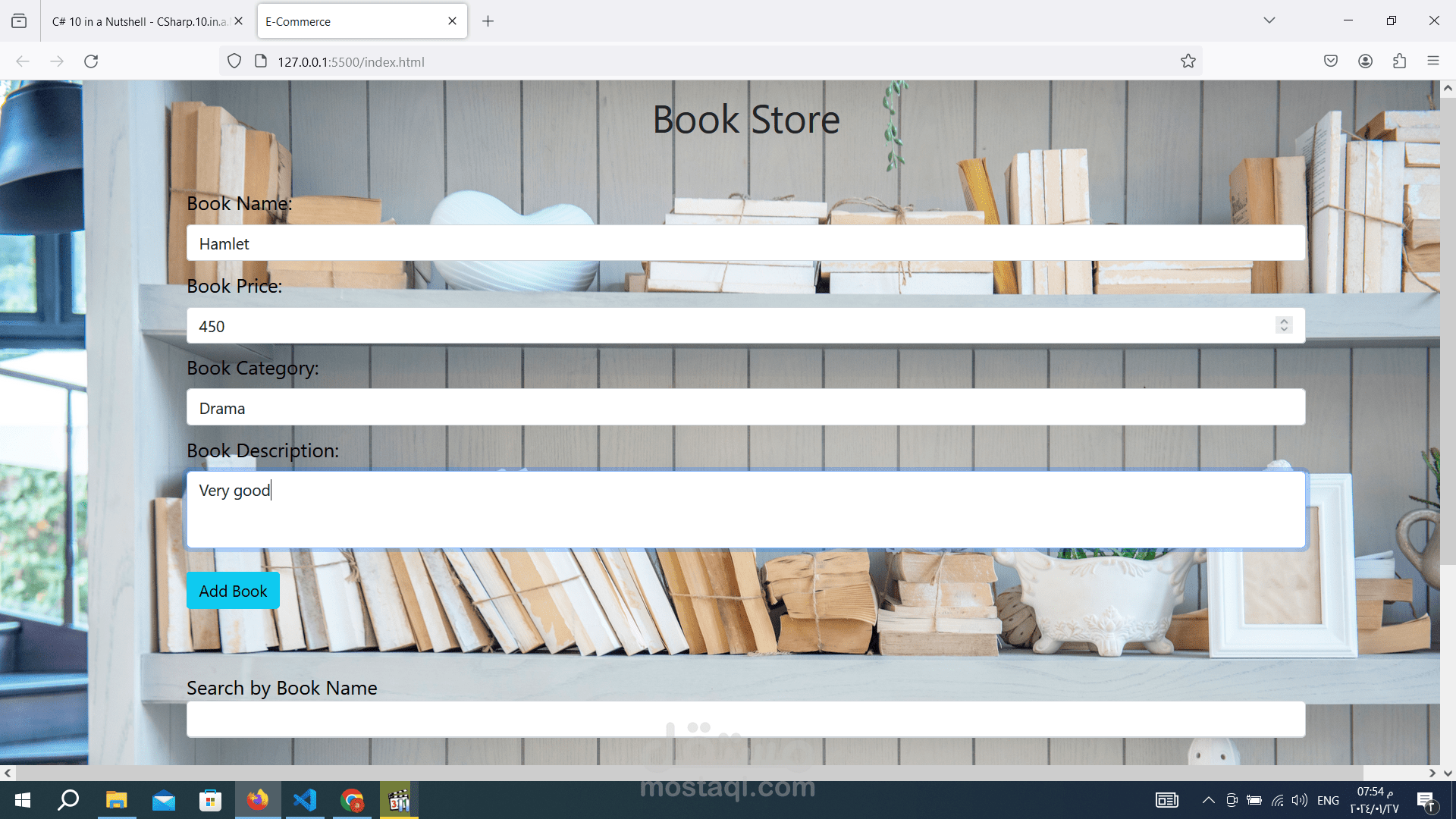Click the horizontal scrollbar at page bottom
This screenshot has height=819, width=1456.
(x=682, y=773)
